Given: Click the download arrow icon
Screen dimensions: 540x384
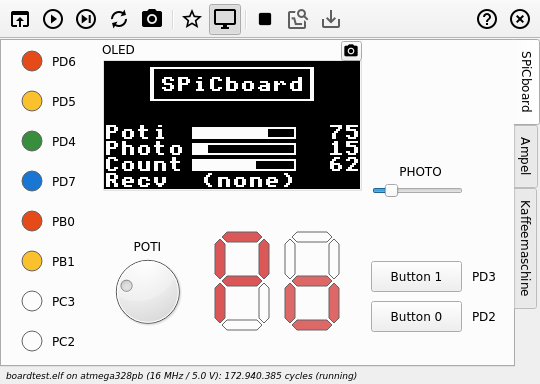Looking at the screenshot, I should 331,19.
